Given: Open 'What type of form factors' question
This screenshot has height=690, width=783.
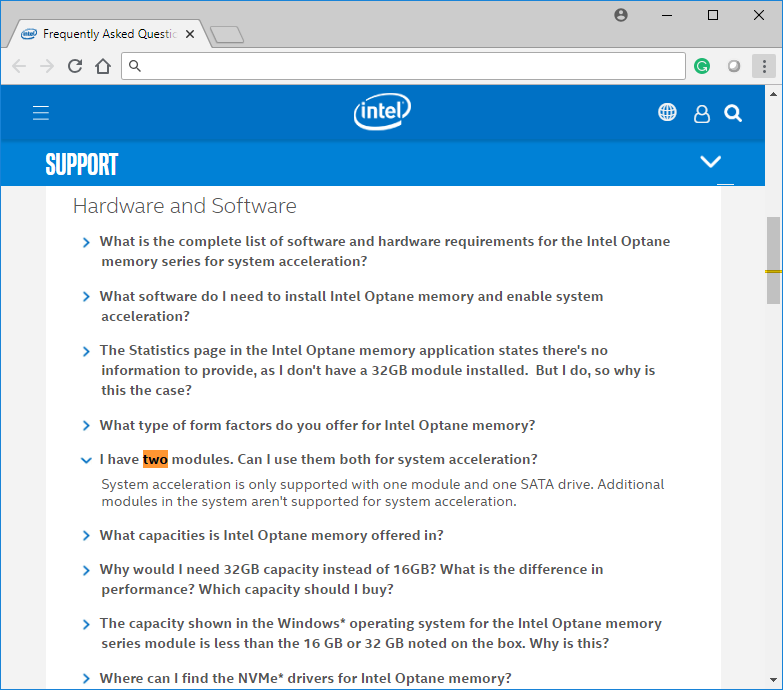Looking at the screenshot, I should (x=317, y=425).
